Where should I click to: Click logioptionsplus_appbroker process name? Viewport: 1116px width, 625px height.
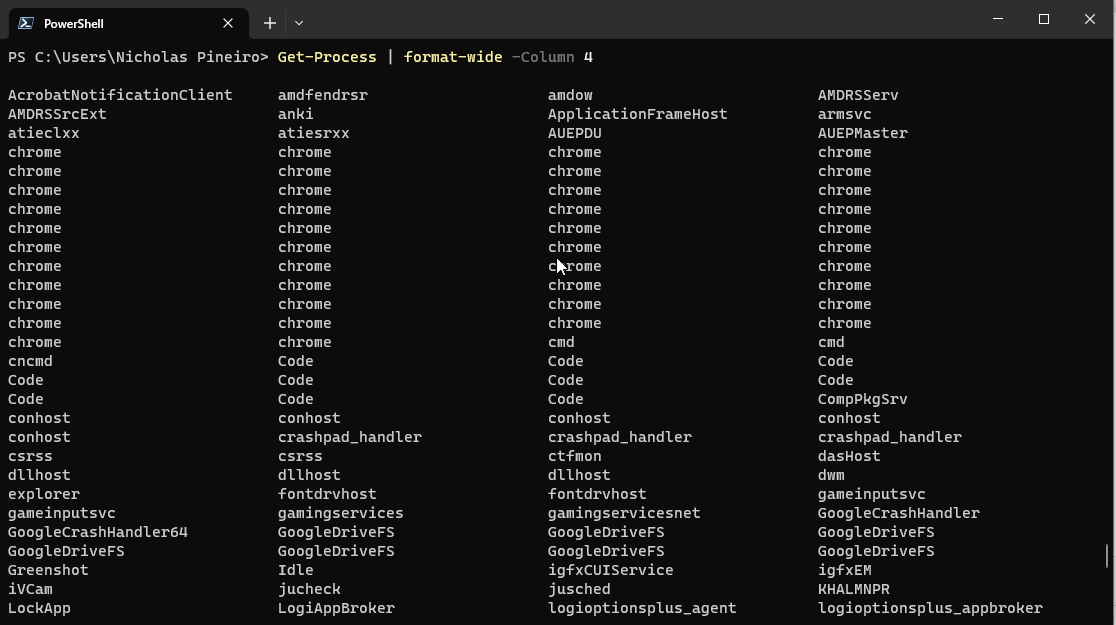(x=930, y=609)
